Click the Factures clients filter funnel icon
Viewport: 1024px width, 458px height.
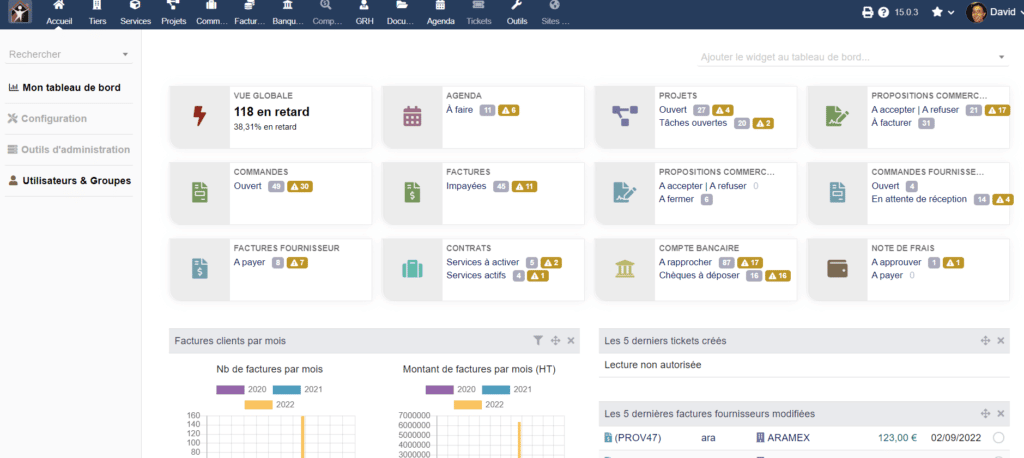538,340
